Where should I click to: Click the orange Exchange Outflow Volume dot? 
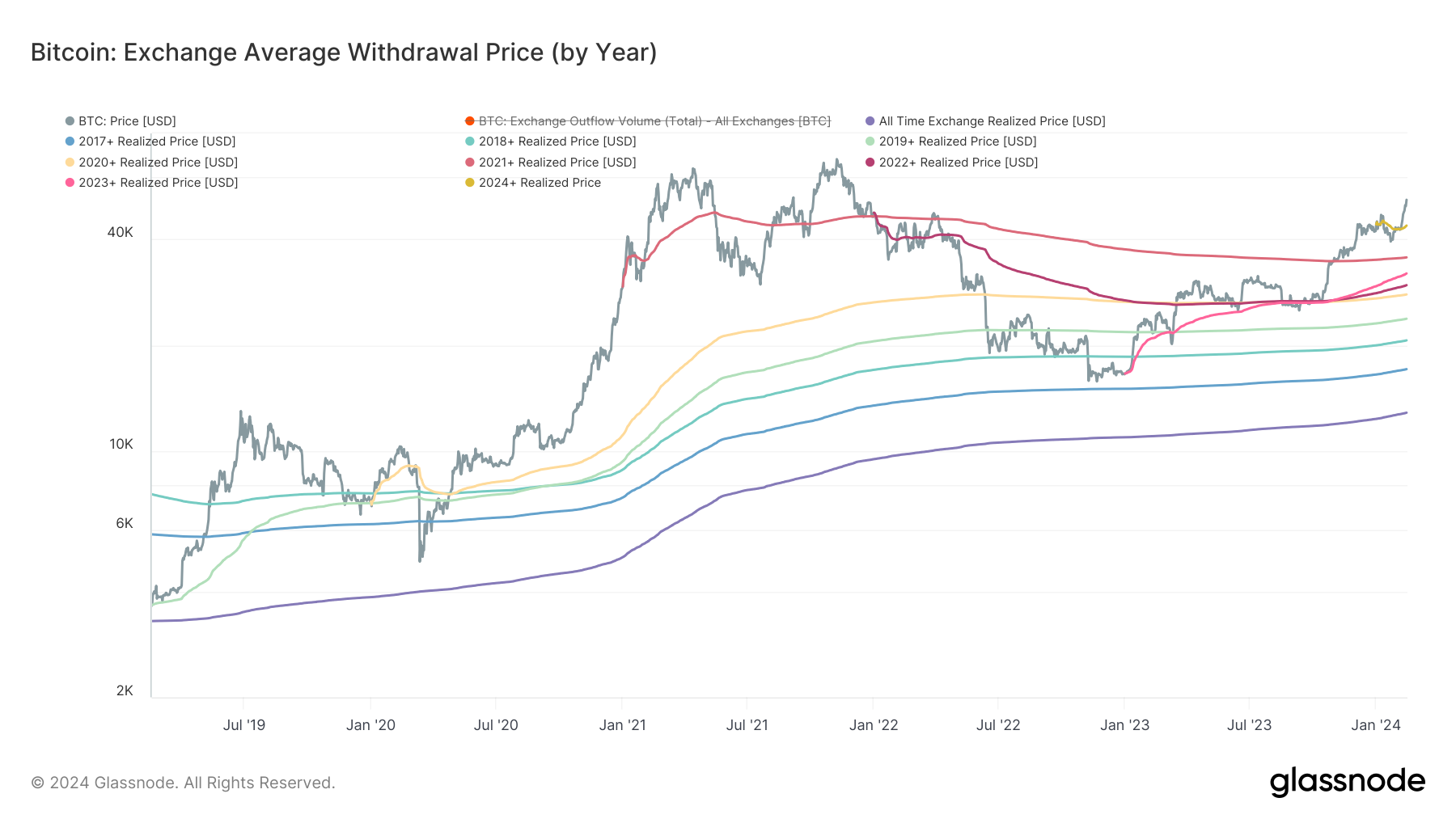470,121
